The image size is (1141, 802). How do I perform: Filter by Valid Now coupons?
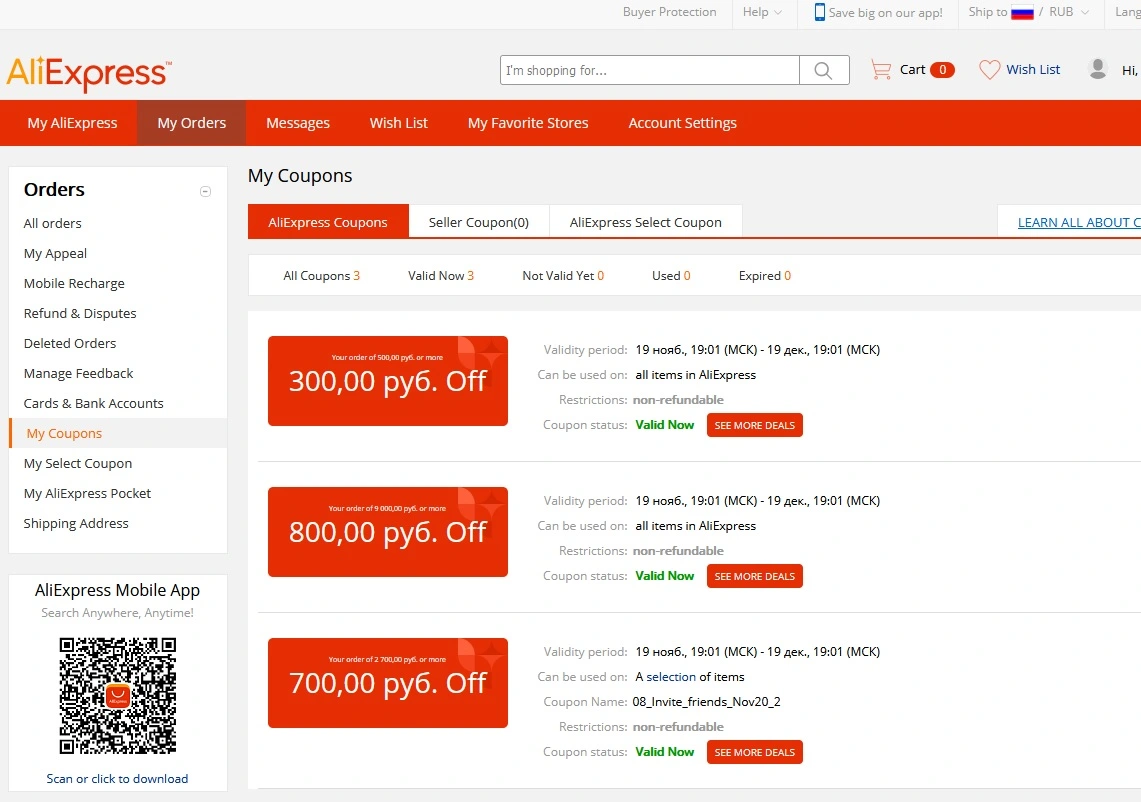tap(441, 276)
